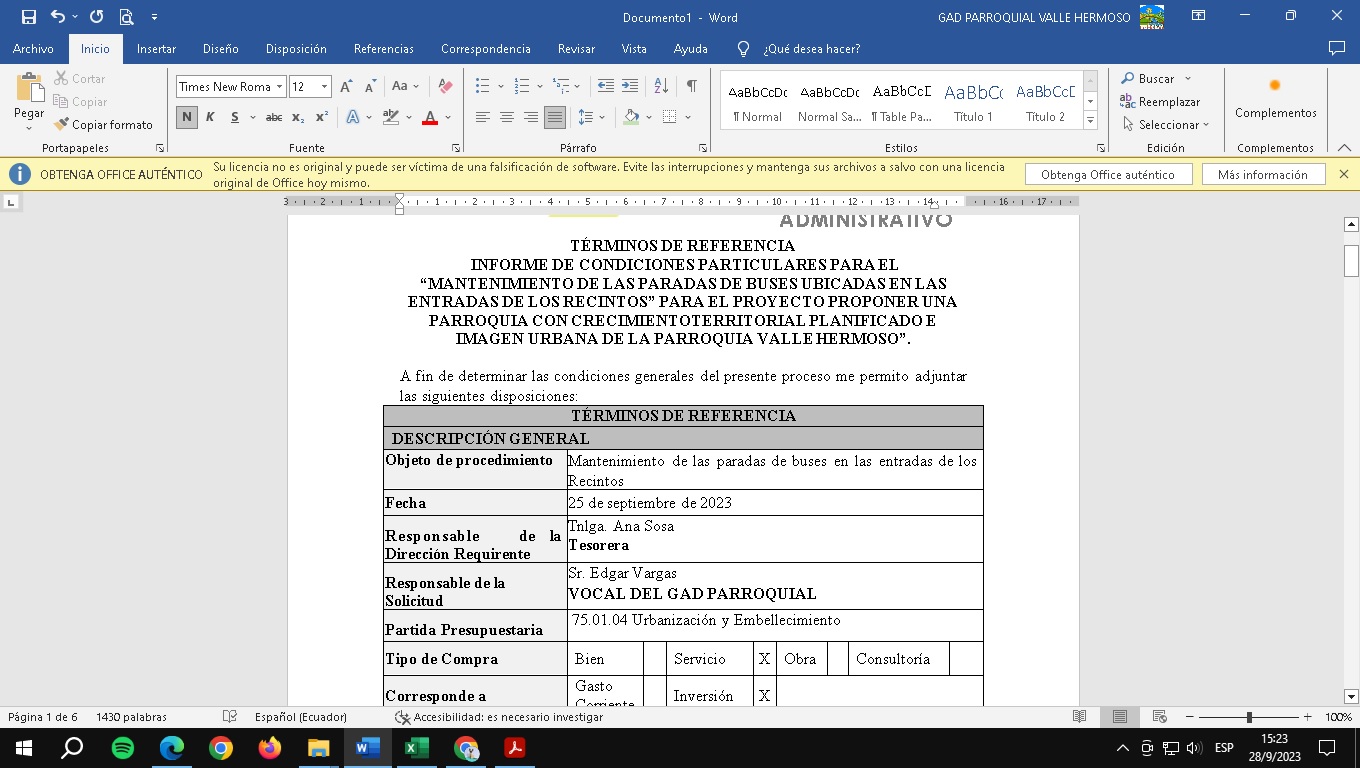Image resolution: width=1360 pixels, height=768 pixels.
Task: Toggle the show paragraph marks icon
Action: 691,87
